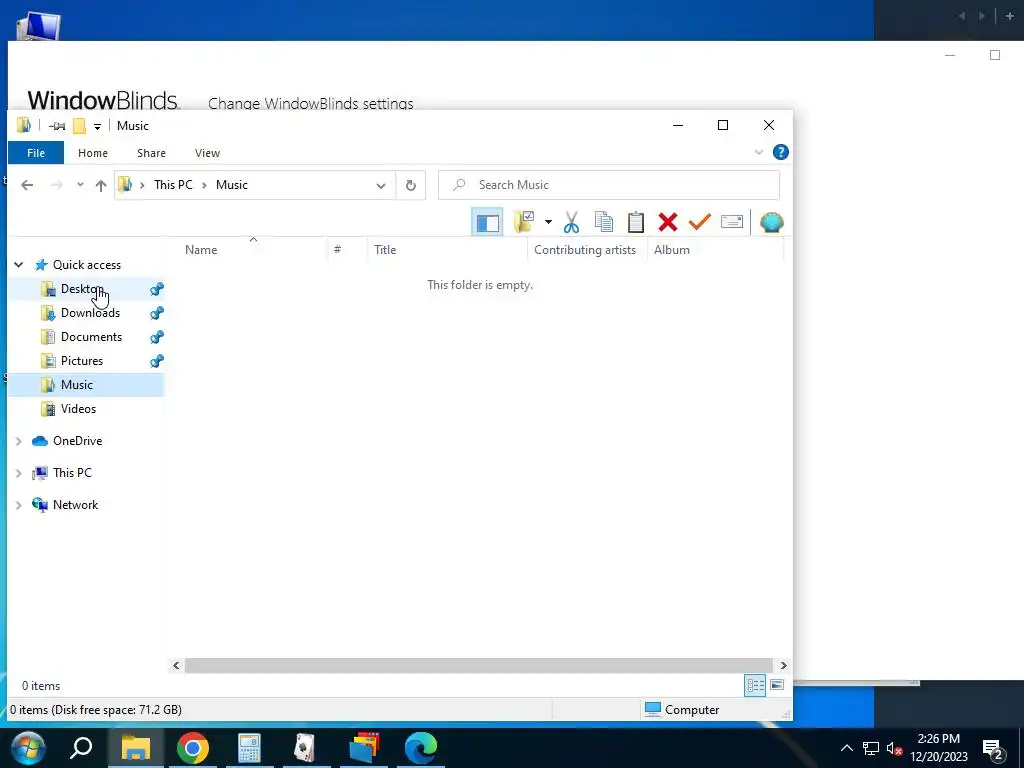Click the Cut scissors icon

coord(571,222)
